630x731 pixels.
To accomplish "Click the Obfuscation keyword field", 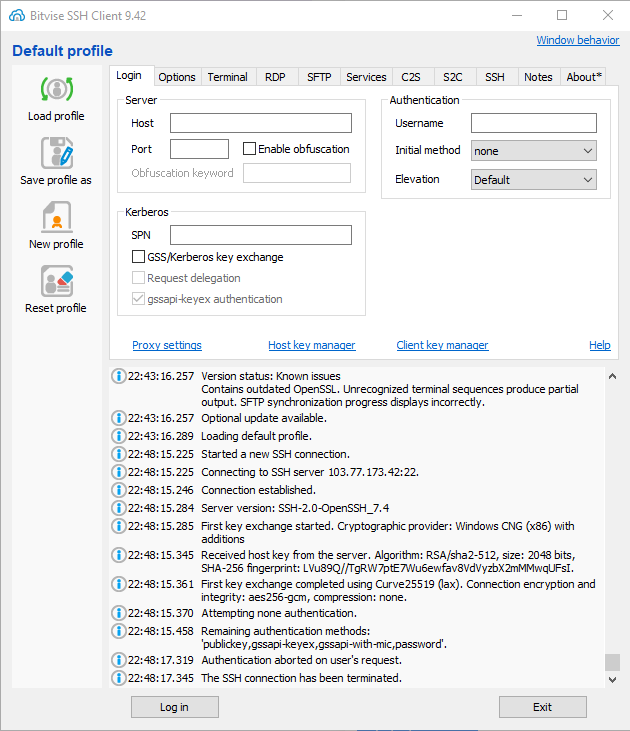I will click(297, 173).
